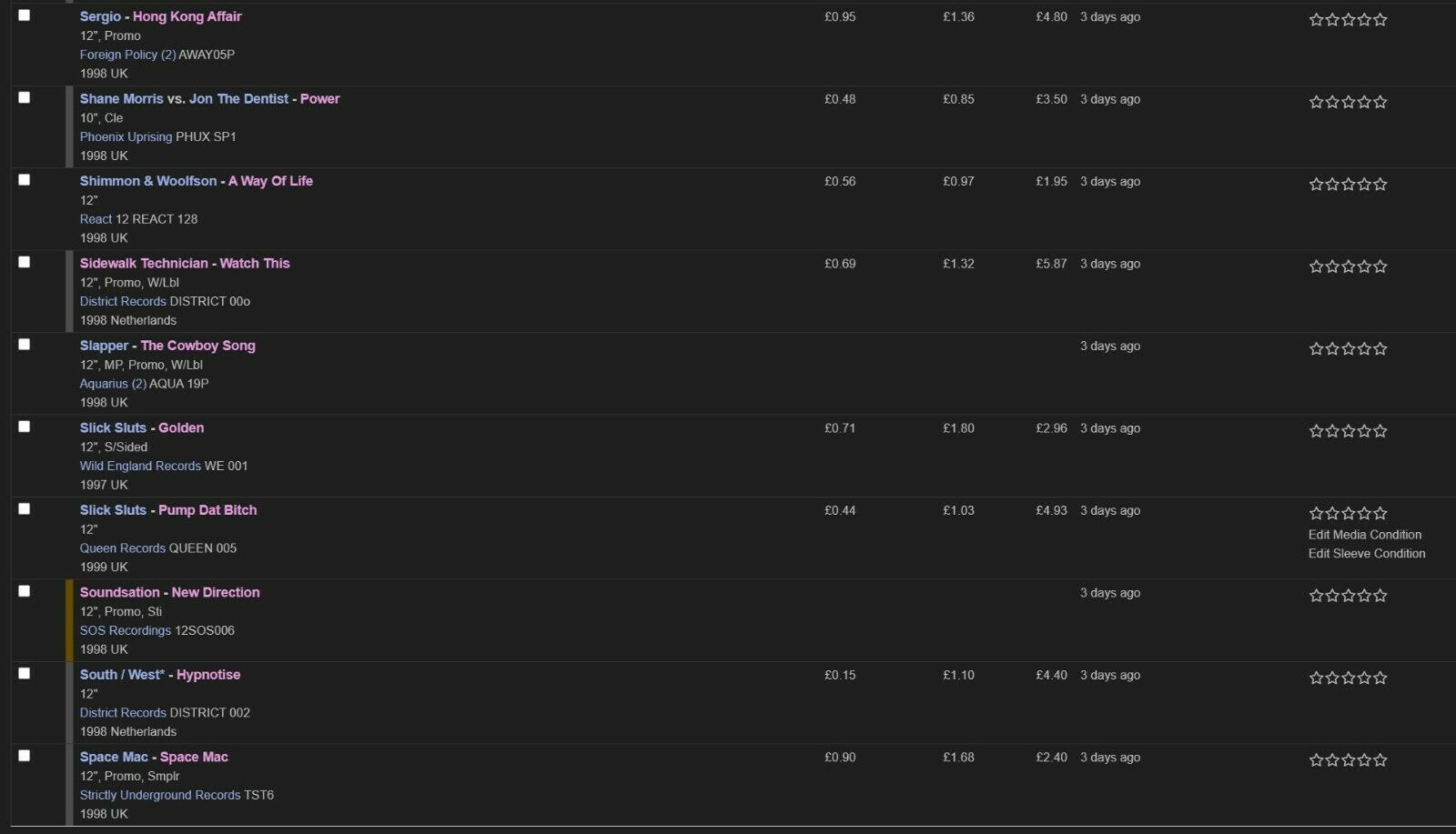Select the Slapper Cowboy Song row checkbox
The image size is (1456, 834).
click(x=25, y=345)
